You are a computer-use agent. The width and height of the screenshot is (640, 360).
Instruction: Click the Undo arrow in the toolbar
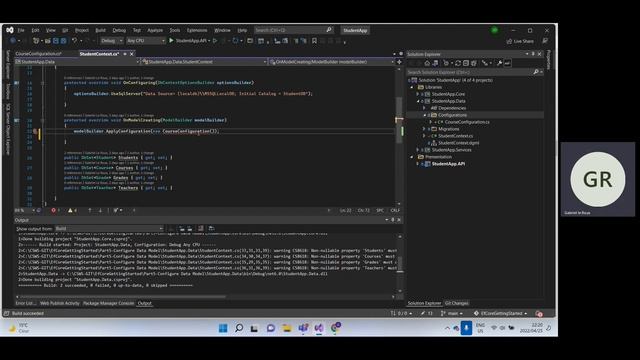74,41
